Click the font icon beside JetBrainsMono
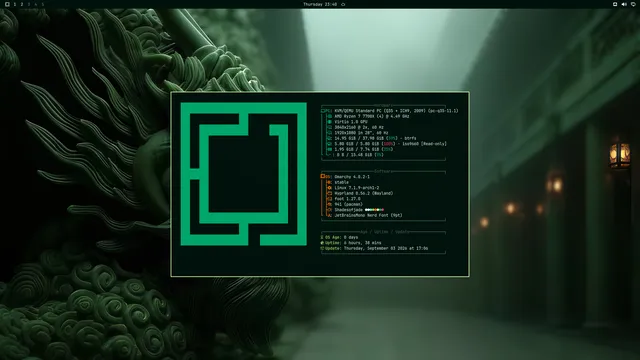The image size is (640, 360). [x=330, y=216]
